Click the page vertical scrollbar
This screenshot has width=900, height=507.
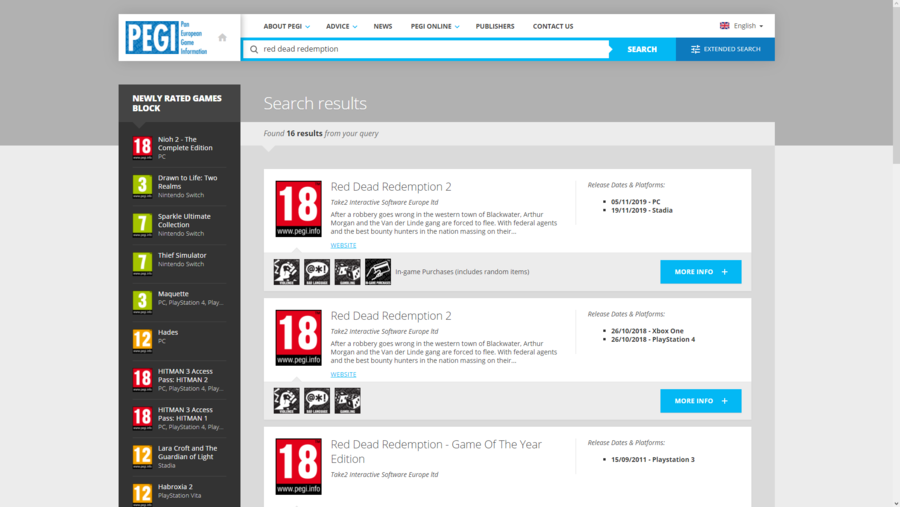coord(896,86)
